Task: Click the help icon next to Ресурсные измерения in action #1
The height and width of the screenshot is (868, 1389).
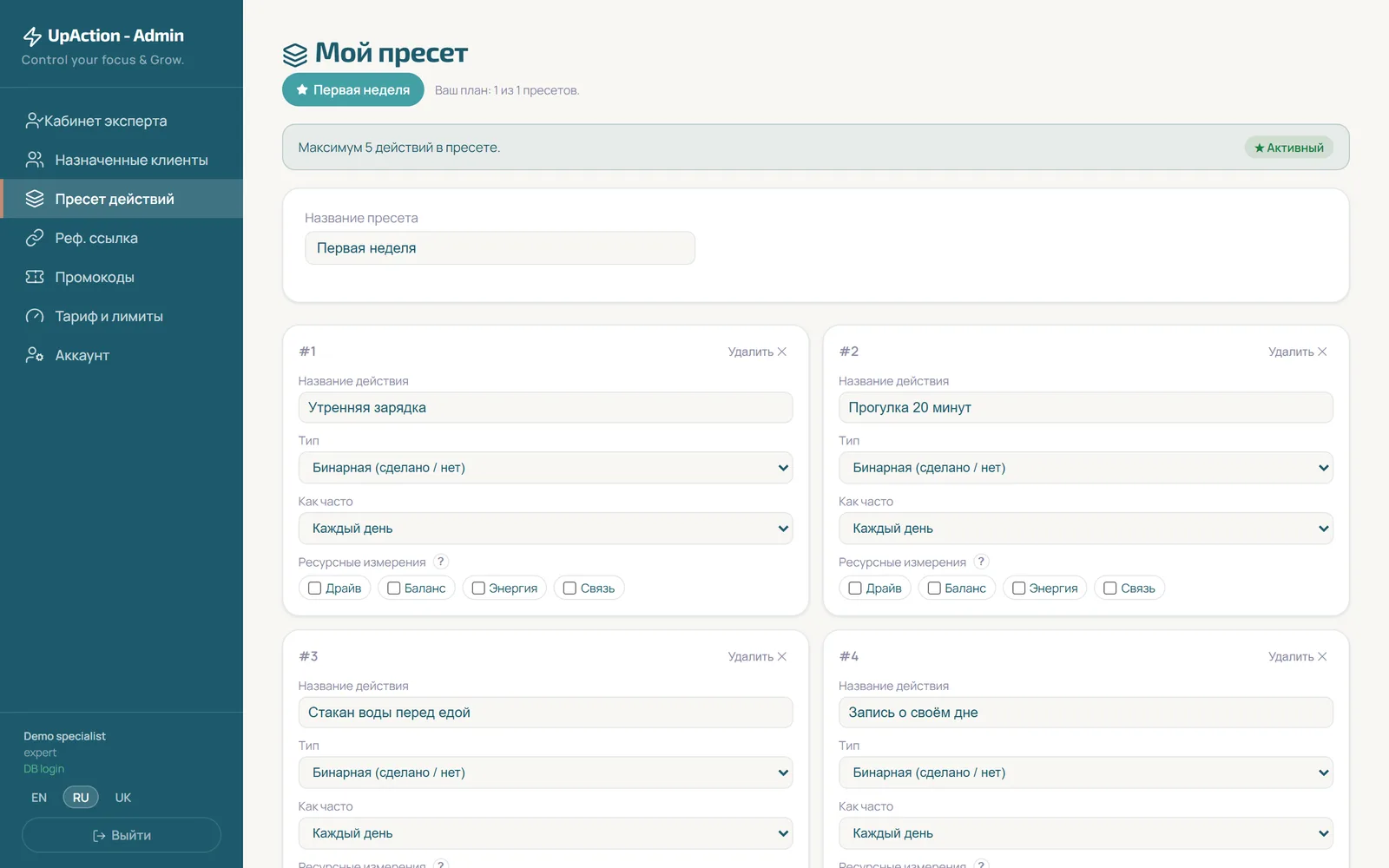Action: pyautogui.click(x=441, y=562)
